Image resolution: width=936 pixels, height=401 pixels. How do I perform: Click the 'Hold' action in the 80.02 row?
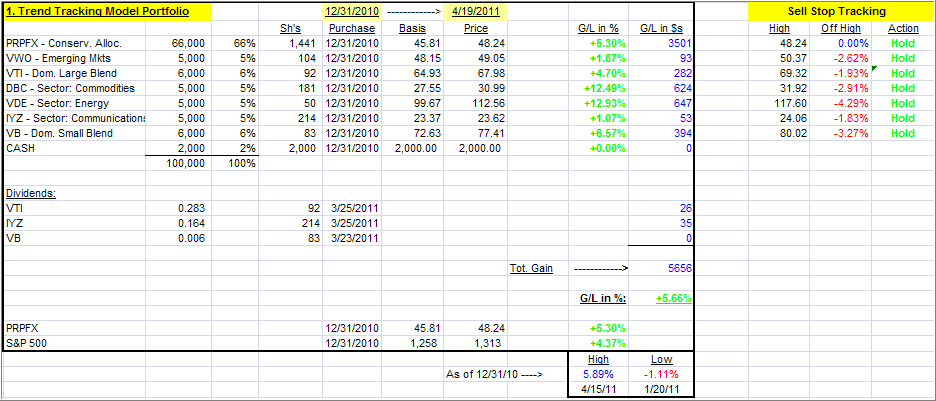[903, 133]
